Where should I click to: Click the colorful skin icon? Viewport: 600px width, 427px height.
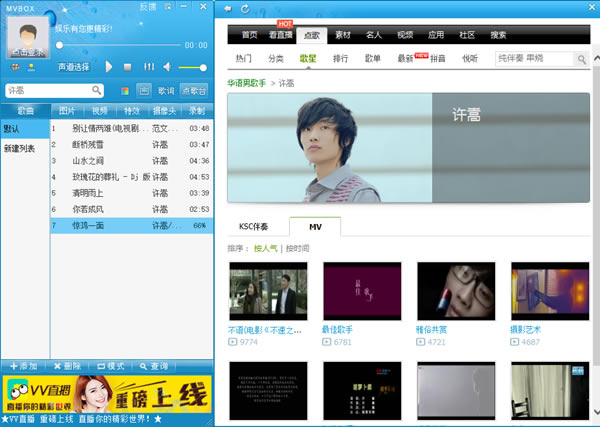(x=125, y=90)
